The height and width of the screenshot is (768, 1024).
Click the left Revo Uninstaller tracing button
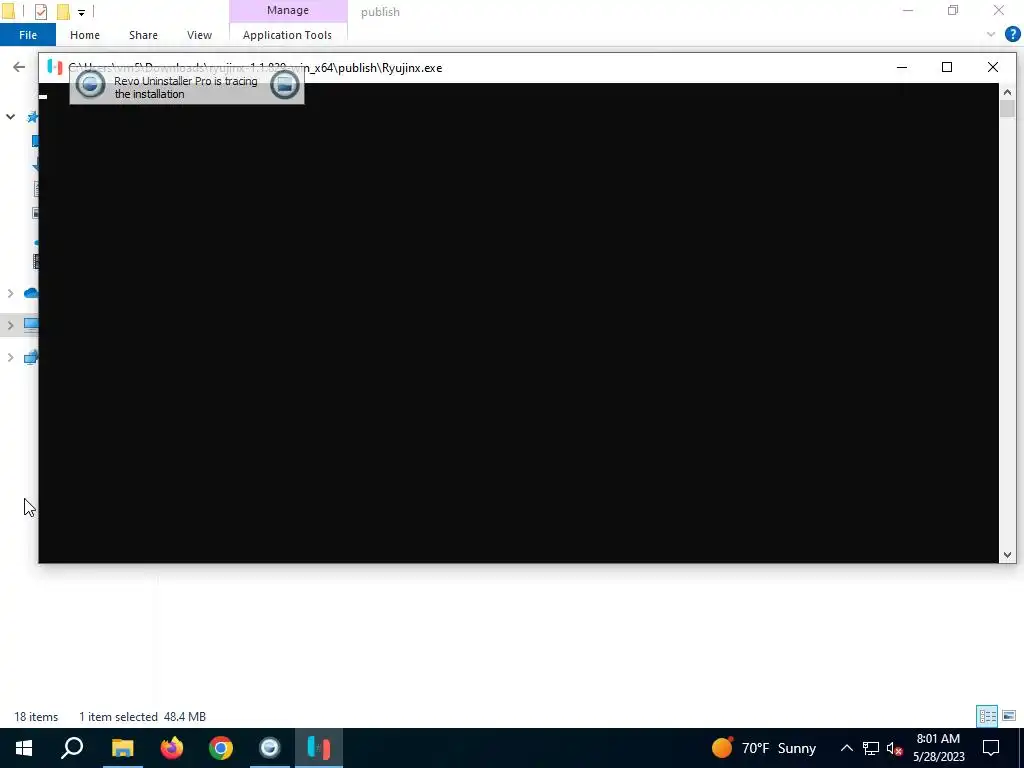(x=90, y=84)
